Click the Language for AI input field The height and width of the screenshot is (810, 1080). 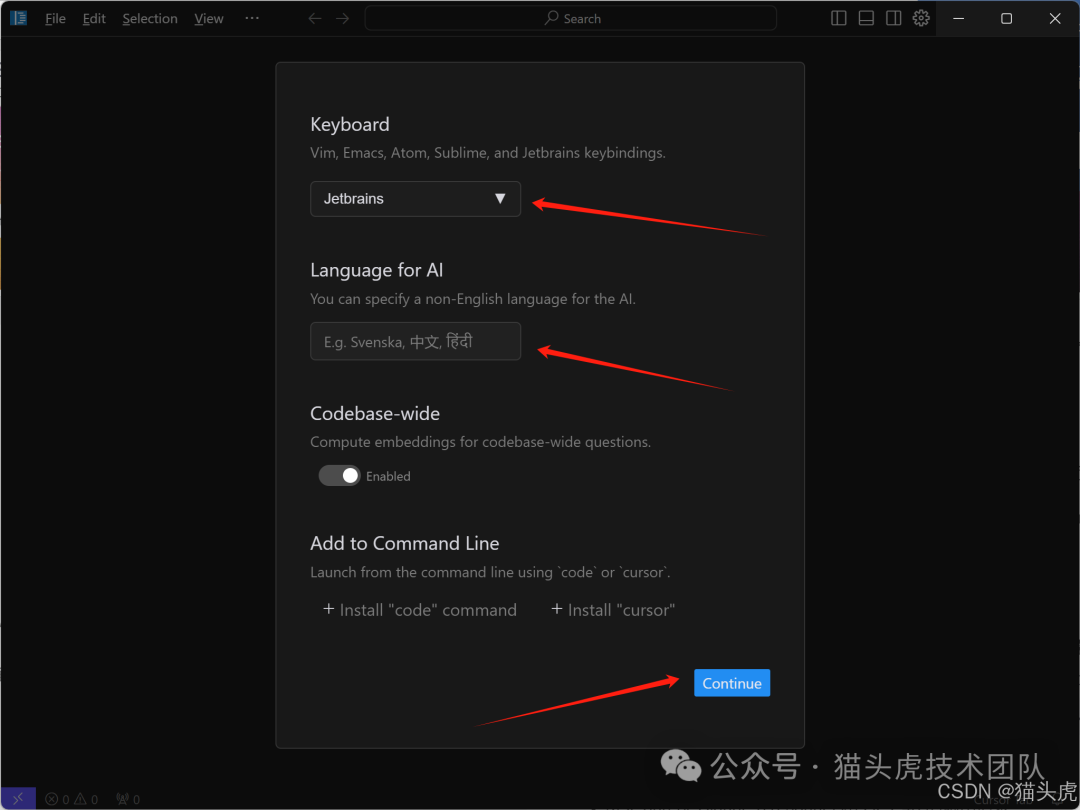[415, 342]
